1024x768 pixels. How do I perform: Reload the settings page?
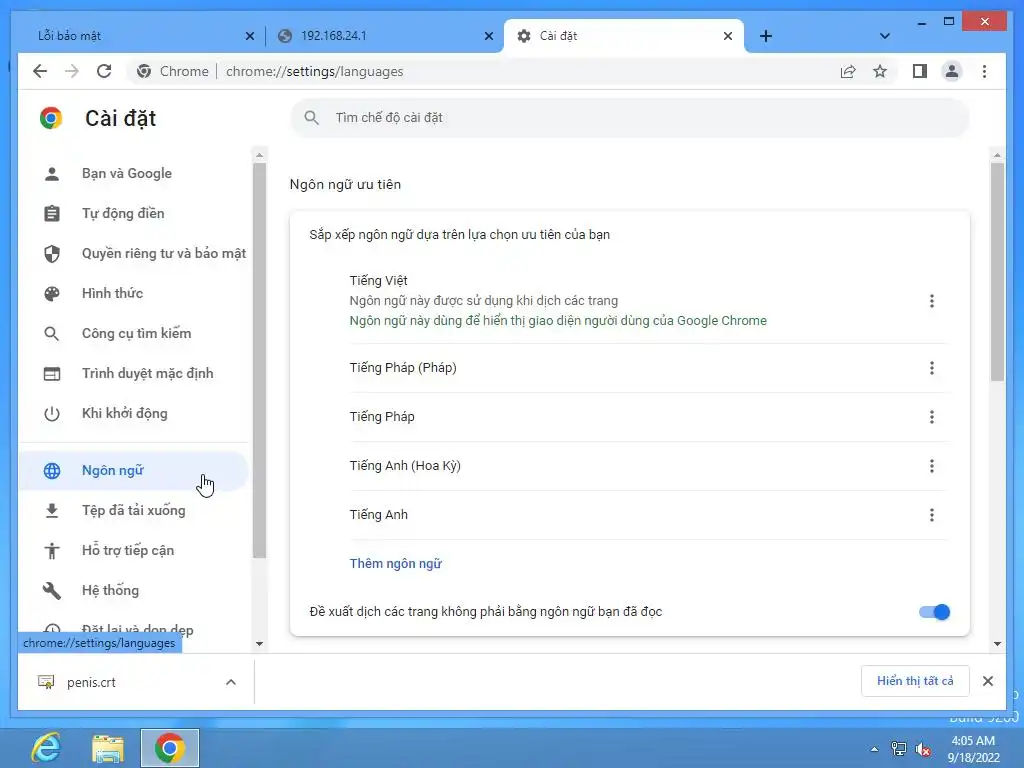[x=104, y=71]
